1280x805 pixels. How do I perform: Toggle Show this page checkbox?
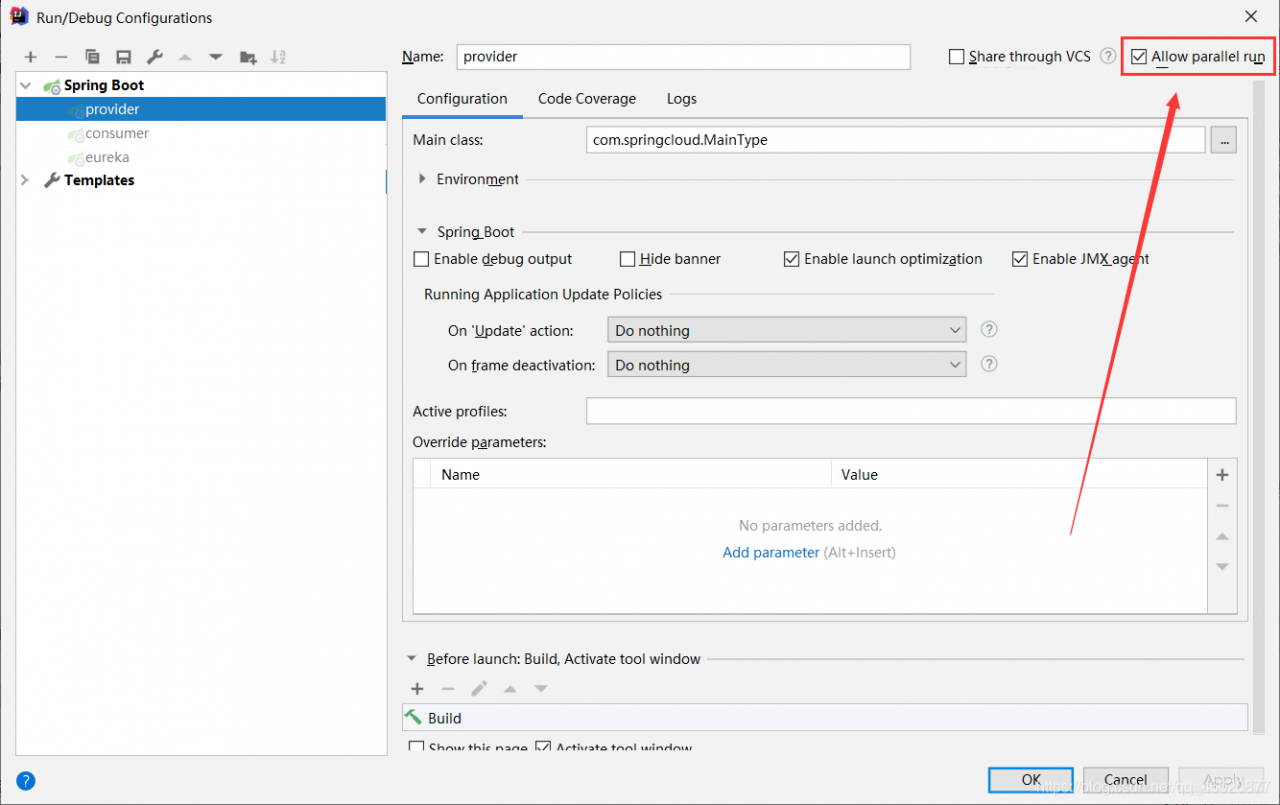pyautogui.click(x=417, y=748)
